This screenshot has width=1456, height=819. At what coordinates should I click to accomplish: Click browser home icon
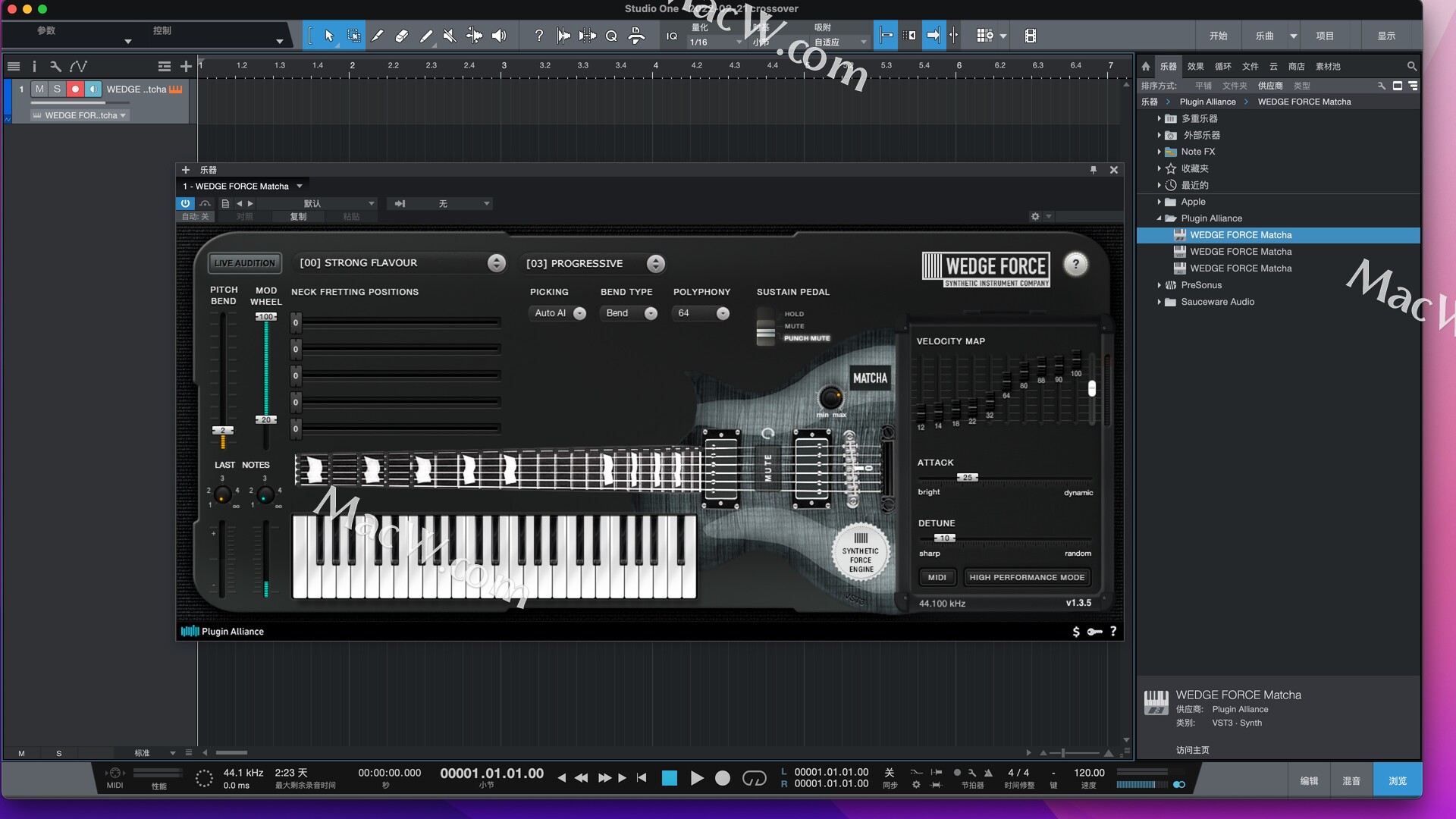(x=1146, y=66)
